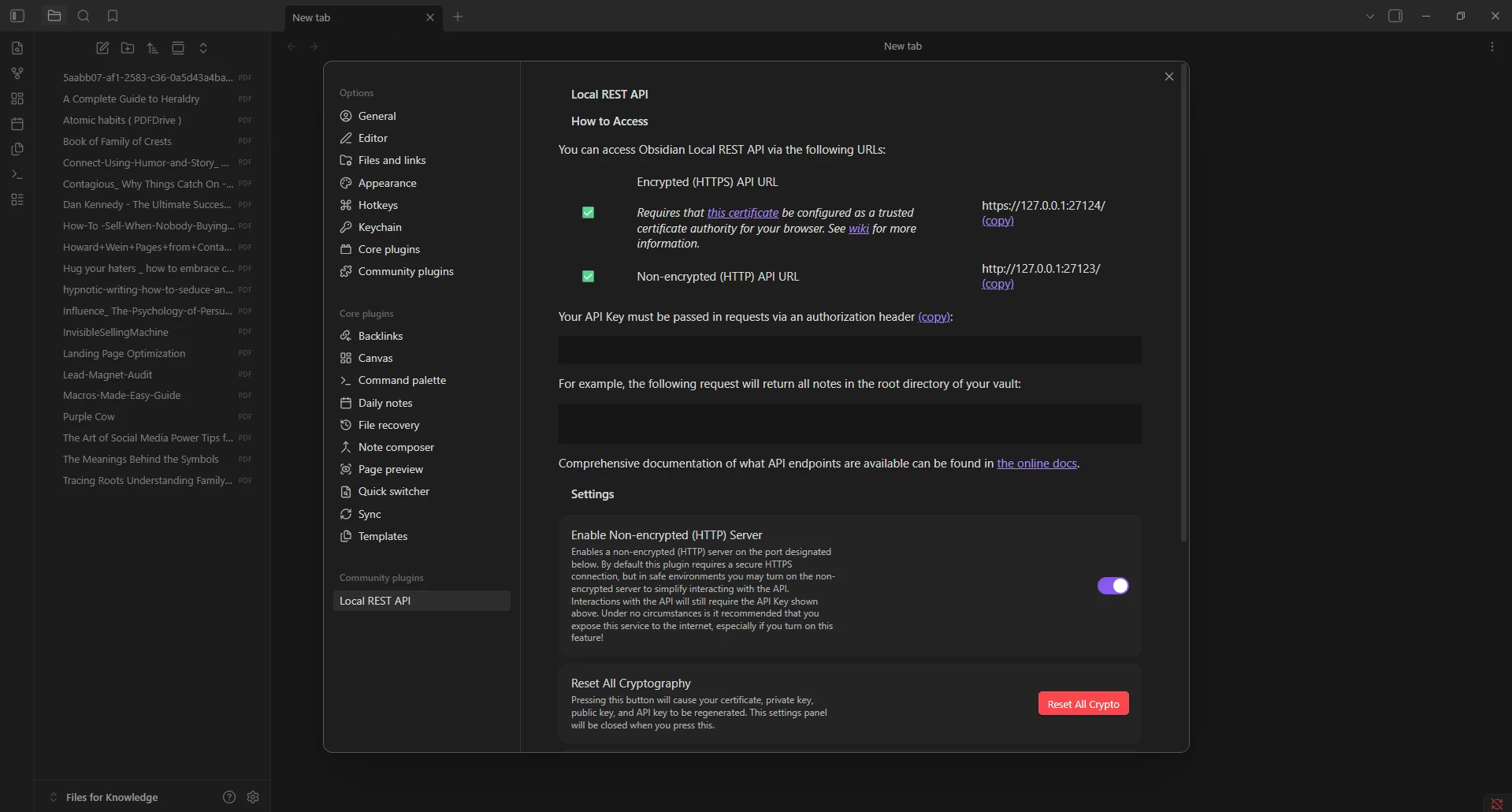Click the API key field
Image resolution: width=1512 pixels, height=812 pixels.
click(x=849, y=350)
